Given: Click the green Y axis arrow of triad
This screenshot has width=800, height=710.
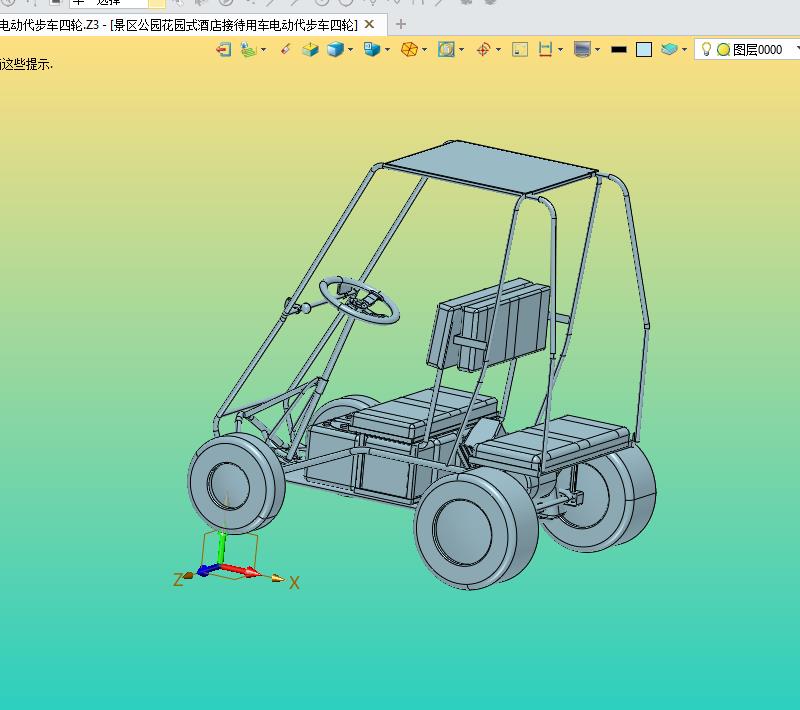Looking at the screenshot, I should coord(221,547).
